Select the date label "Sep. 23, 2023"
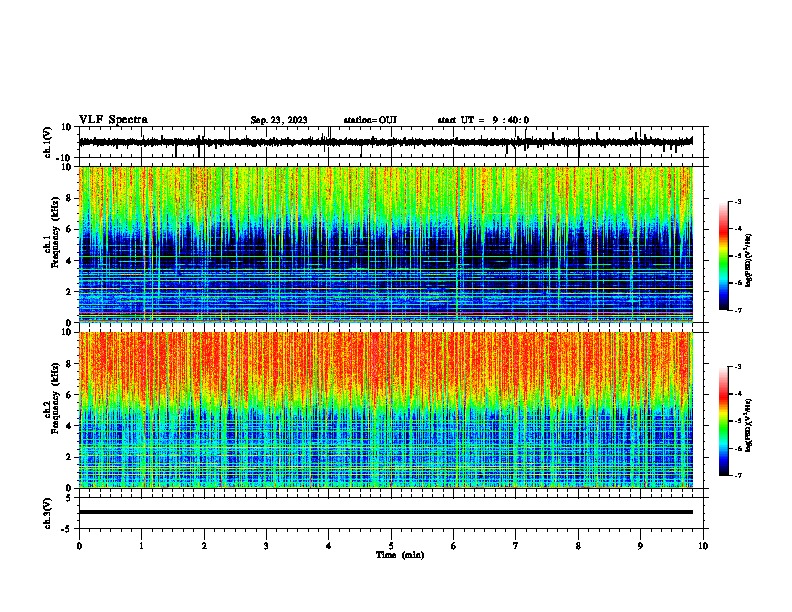 (x=279, y=120)
